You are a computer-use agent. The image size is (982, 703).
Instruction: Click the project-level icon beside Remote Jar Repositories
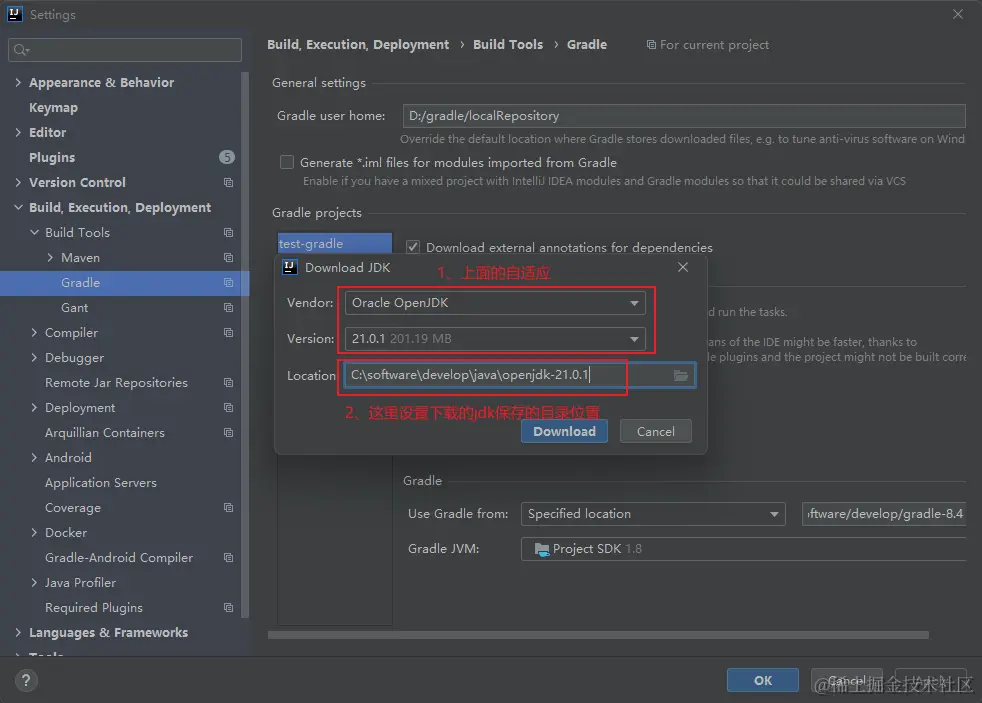pos(229,383)
